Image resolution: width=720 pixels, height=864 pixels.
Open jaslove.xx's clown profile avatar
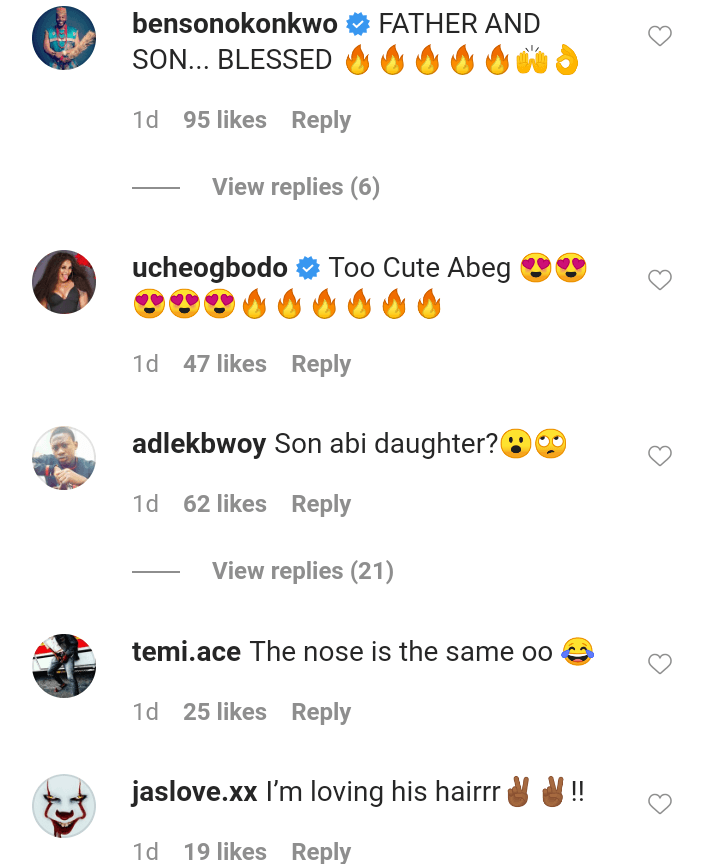click(x=64, y=805)
